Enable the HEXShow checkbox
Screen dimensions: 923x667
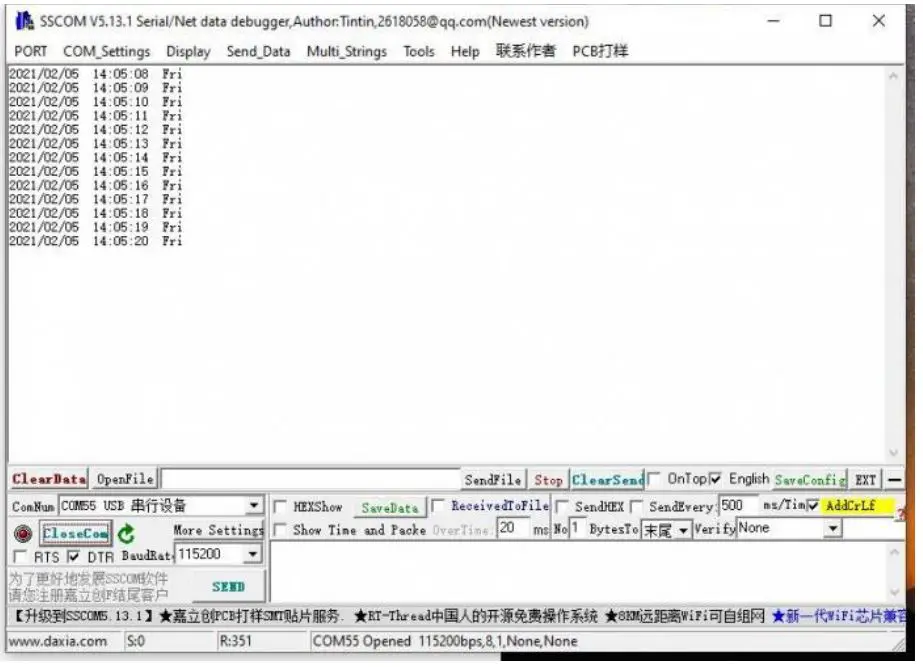click(x=280, y=507)
